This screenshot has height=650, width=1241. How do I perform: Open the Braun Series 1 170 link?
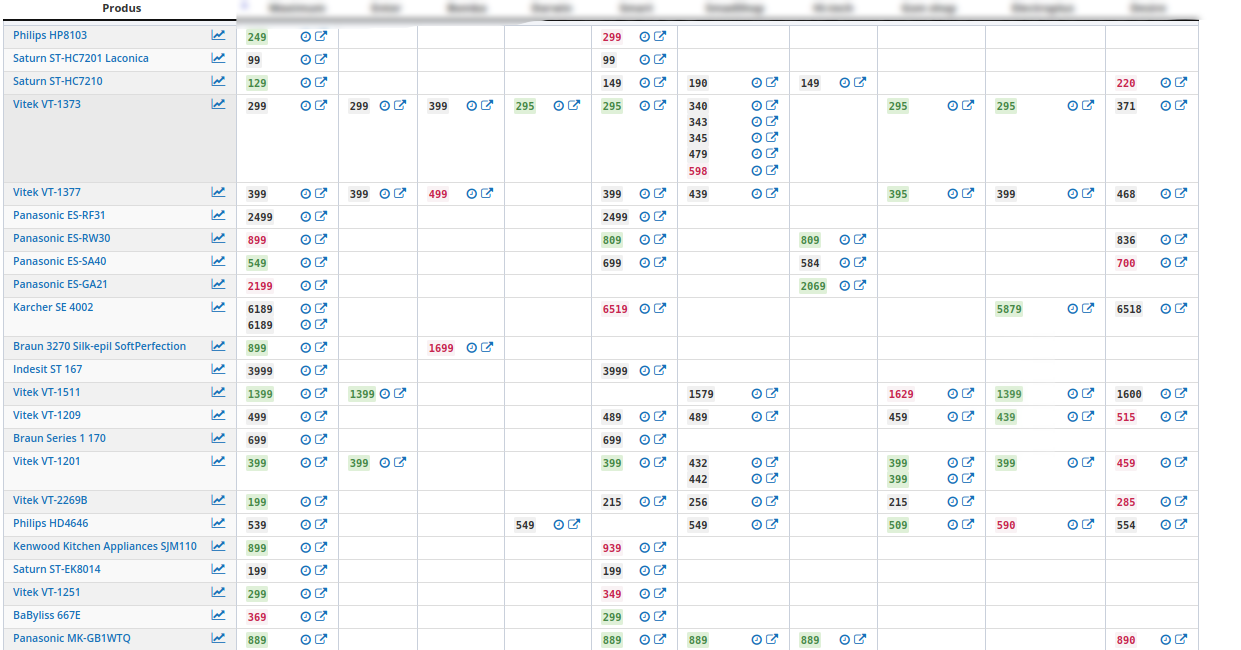(59, 438)
